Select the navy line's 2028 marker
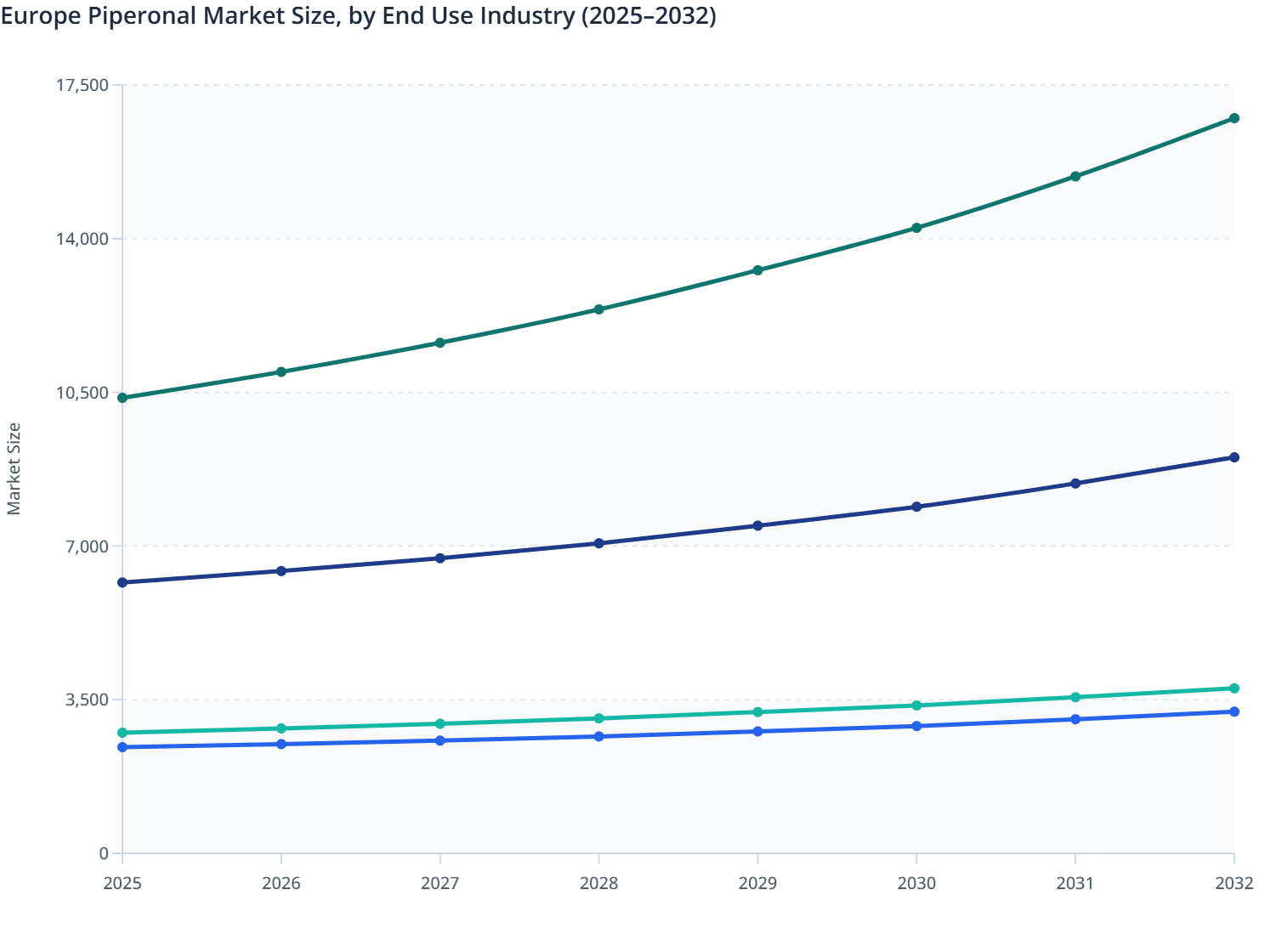1282x952 pixels. point(599,541)
